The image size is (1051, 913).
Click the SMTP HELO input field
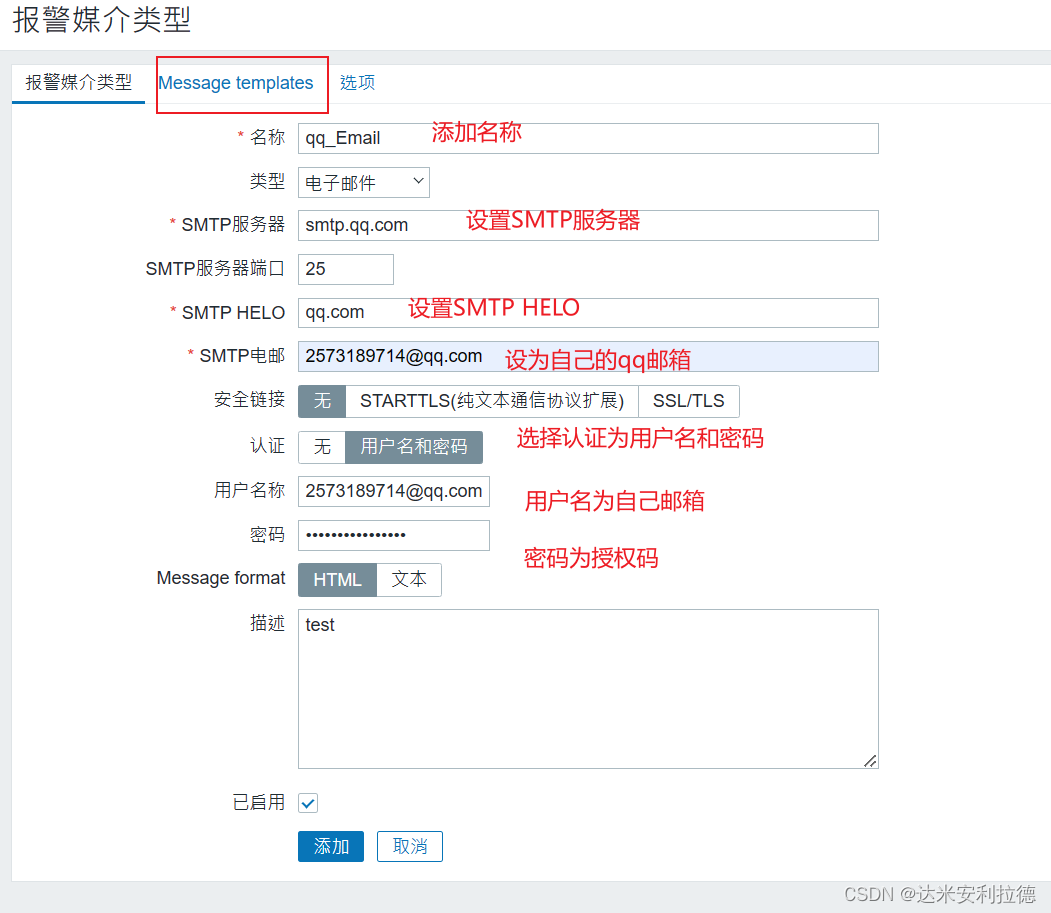click(x=588, y=313)
